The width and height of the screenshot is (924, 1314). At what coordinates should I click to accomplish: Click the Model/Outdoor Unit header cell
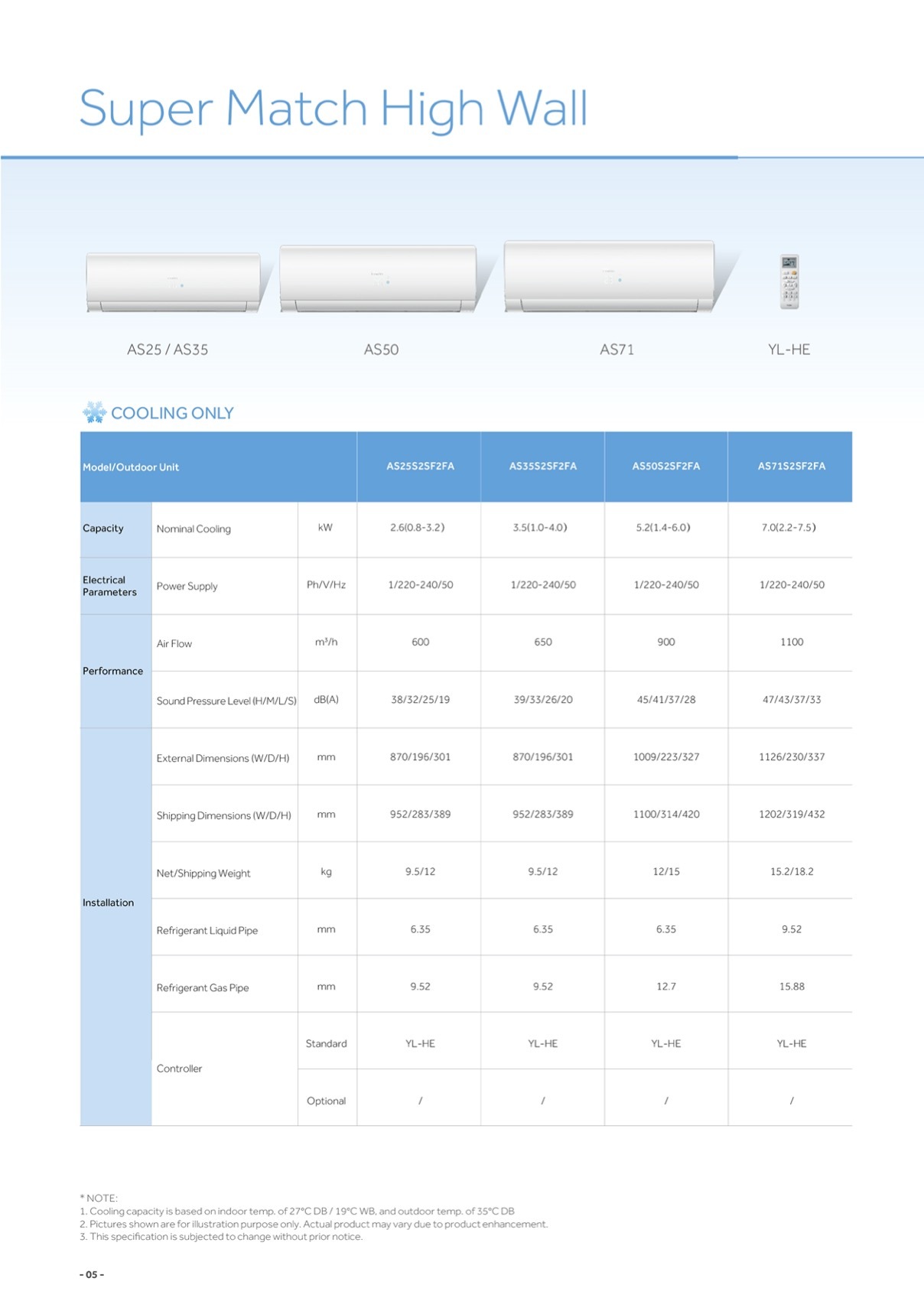pyautogui.click(x=131, y=467)
